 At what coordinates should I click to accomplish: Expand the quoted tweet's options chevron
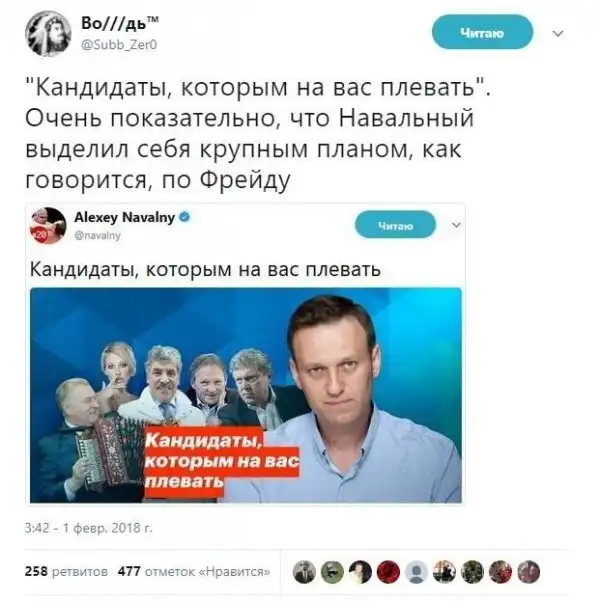coord(456,225)
